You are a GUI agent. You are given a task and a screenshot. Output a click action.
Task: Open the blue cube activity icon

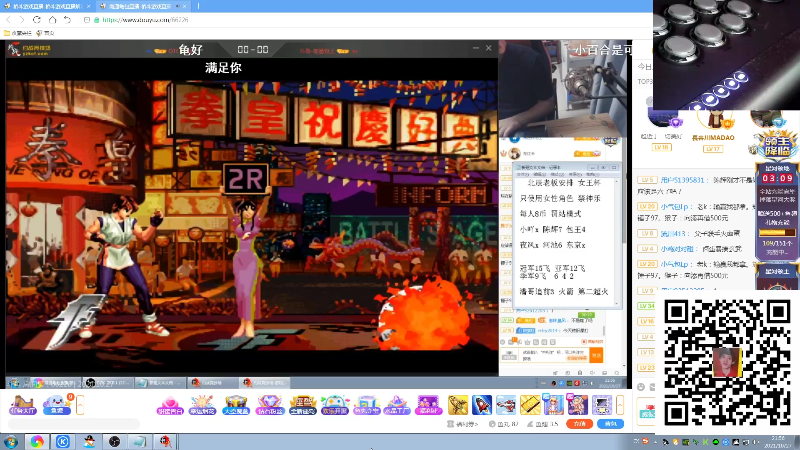pos(367,405)
